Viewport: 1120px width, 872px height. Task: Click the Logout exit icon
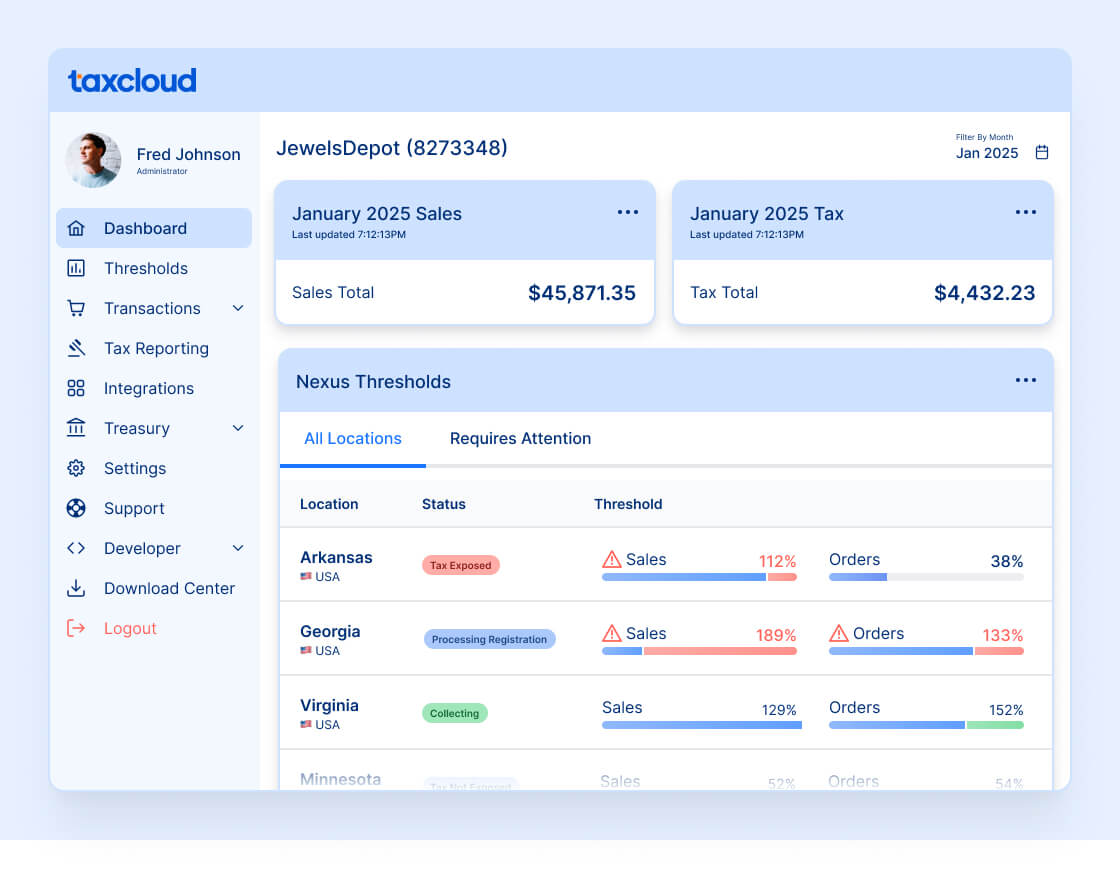pyautogui.click(x=76, y=628)
